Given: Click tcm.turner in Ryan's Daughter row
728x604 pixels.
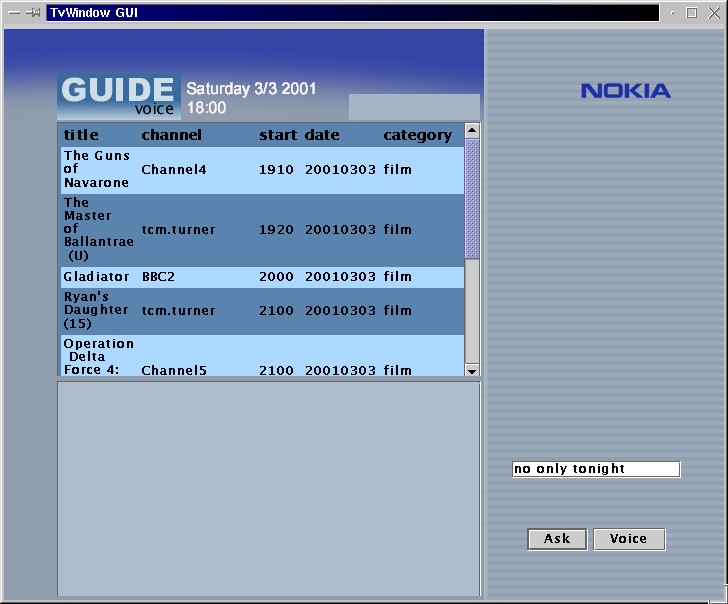Looking at the screenshot, I should tap(178, 310).
